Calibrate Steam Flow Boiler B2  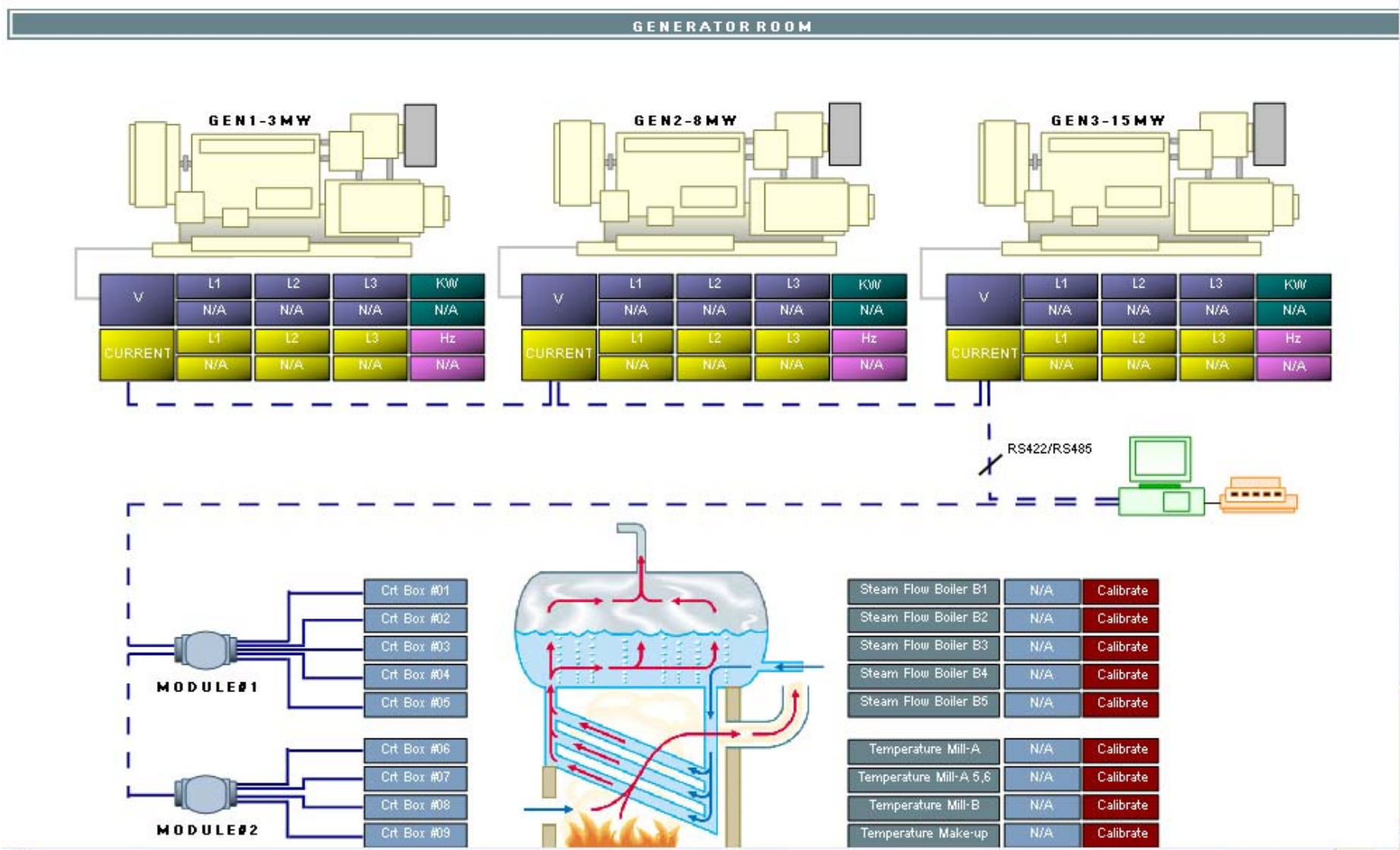[1121, 619]
